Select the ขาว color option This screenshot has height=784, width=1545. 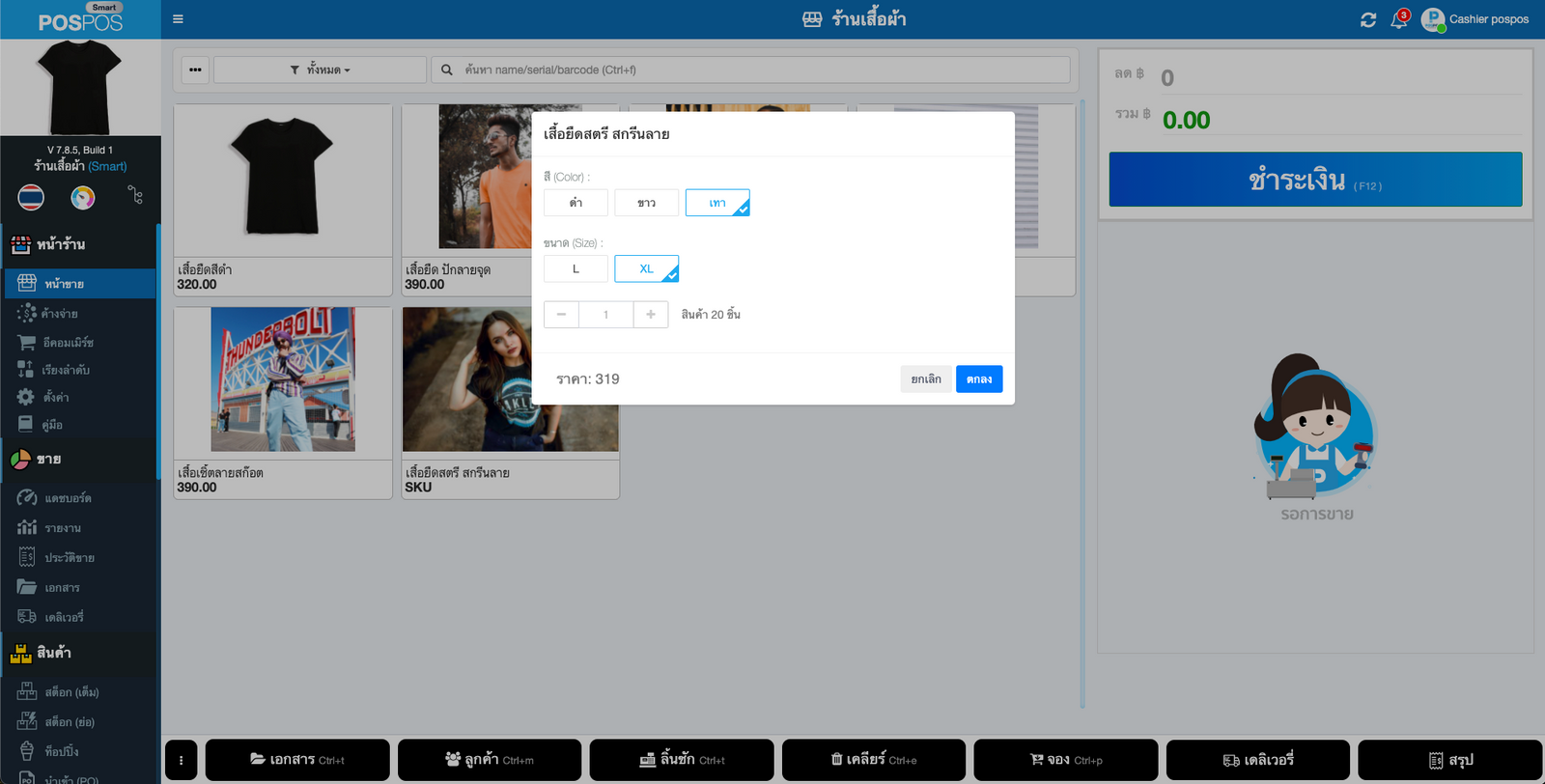point(646,203)
